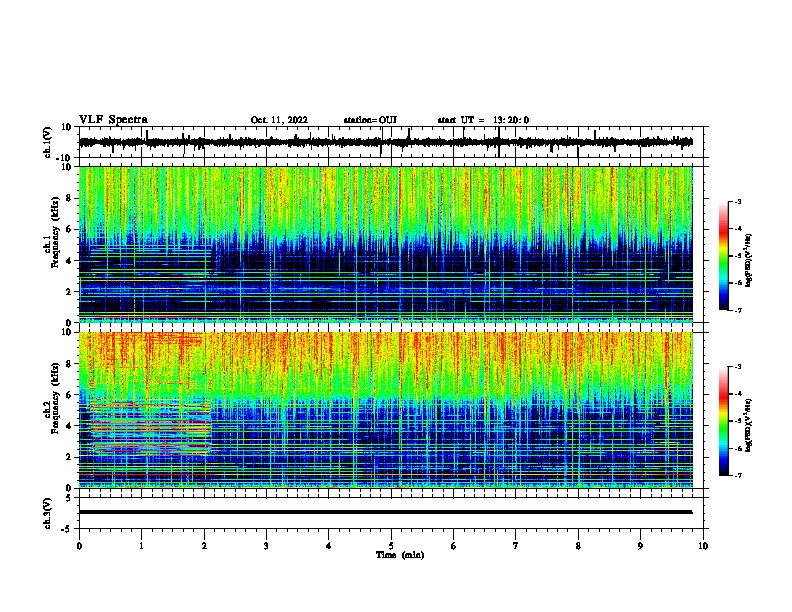
Task: Click the 'ch.1(V)' waveform axis label
Action: click(48, 142)
